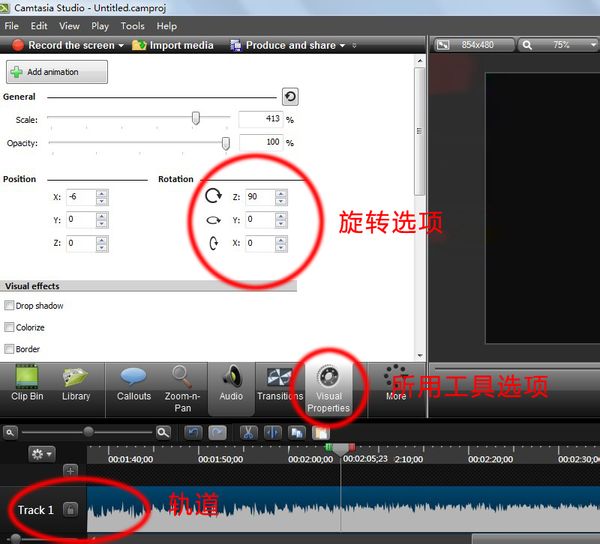Open the 75% preview zoom dropdown
This screenshot has height=544, width=600.
(593, 45)
